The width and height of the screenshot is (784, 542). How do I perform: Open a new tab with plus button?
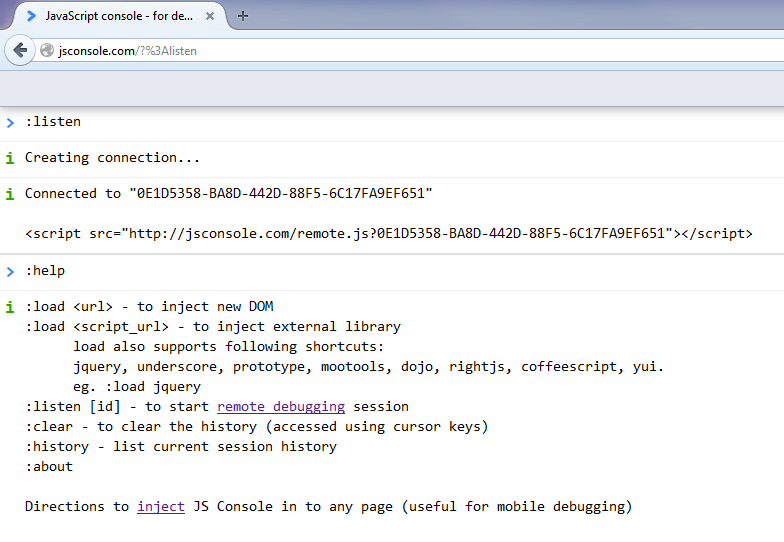(x=243, y=16)
